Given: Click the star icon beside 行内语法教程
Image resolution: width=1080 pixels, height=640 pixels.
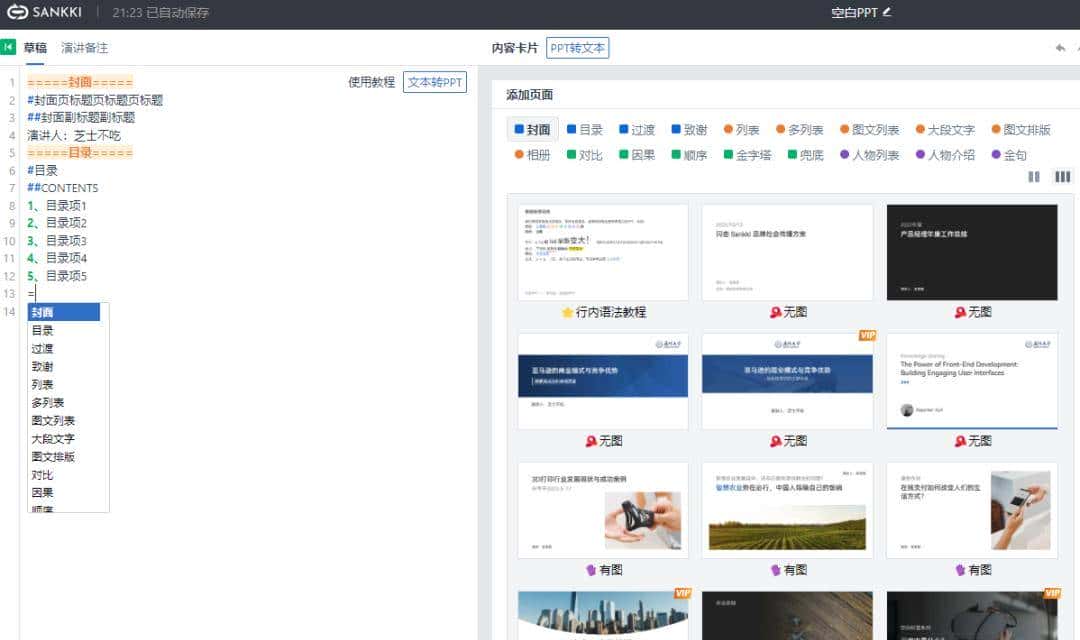Looking at the screenshot, I should (567, 313).
